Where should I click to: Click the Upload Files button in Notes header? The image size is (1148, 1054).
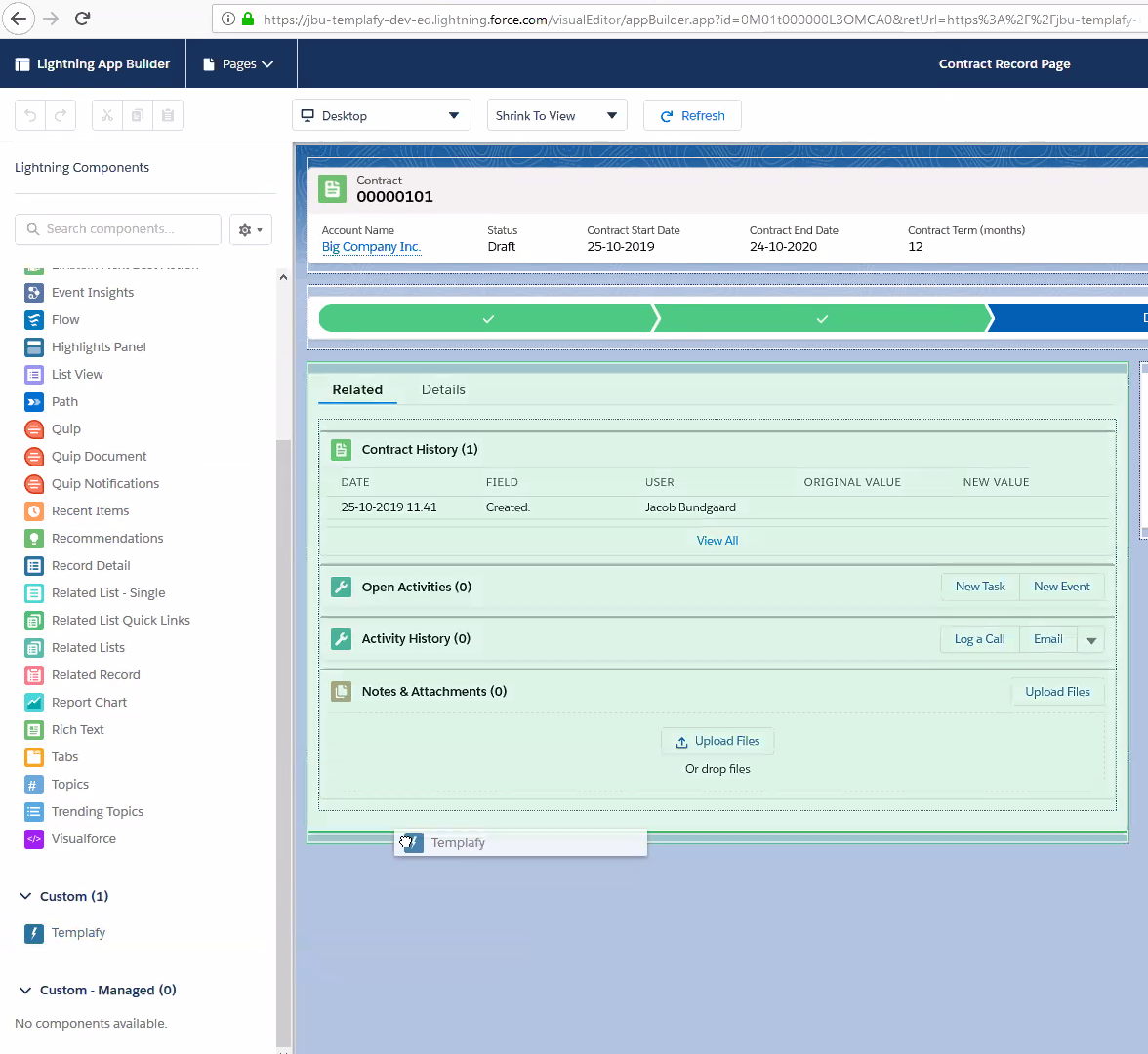coord(1057,693)
